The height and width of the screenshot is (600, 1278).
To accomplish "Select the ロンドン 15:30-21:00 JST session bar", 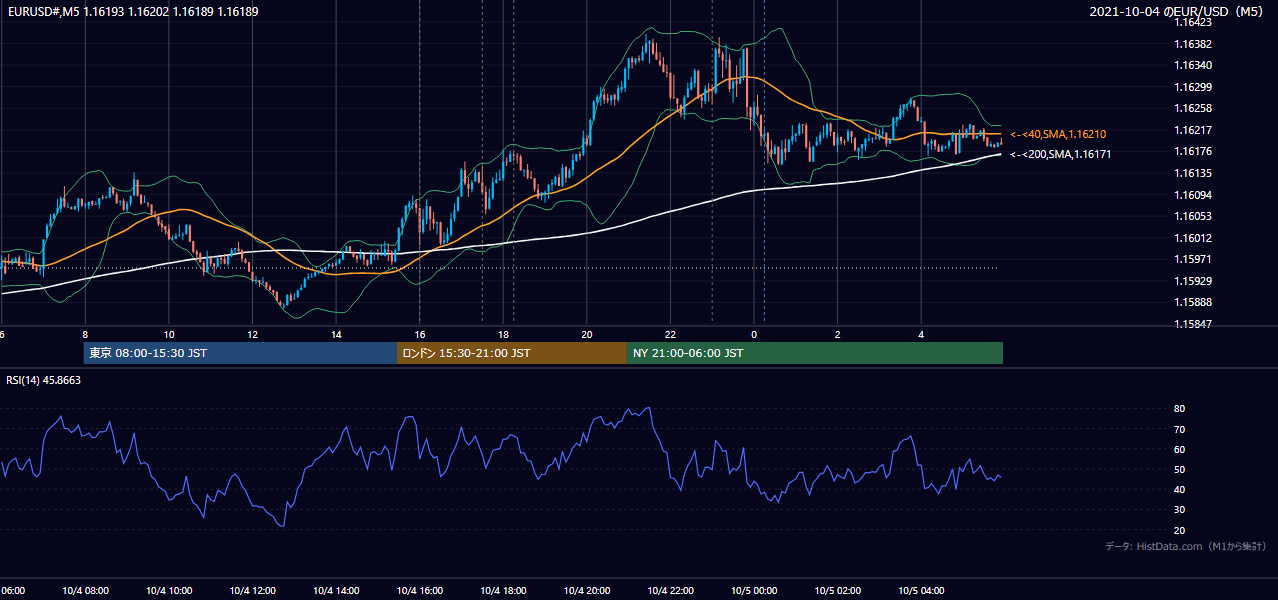I will pyautogui.click(x=512, y=353).
